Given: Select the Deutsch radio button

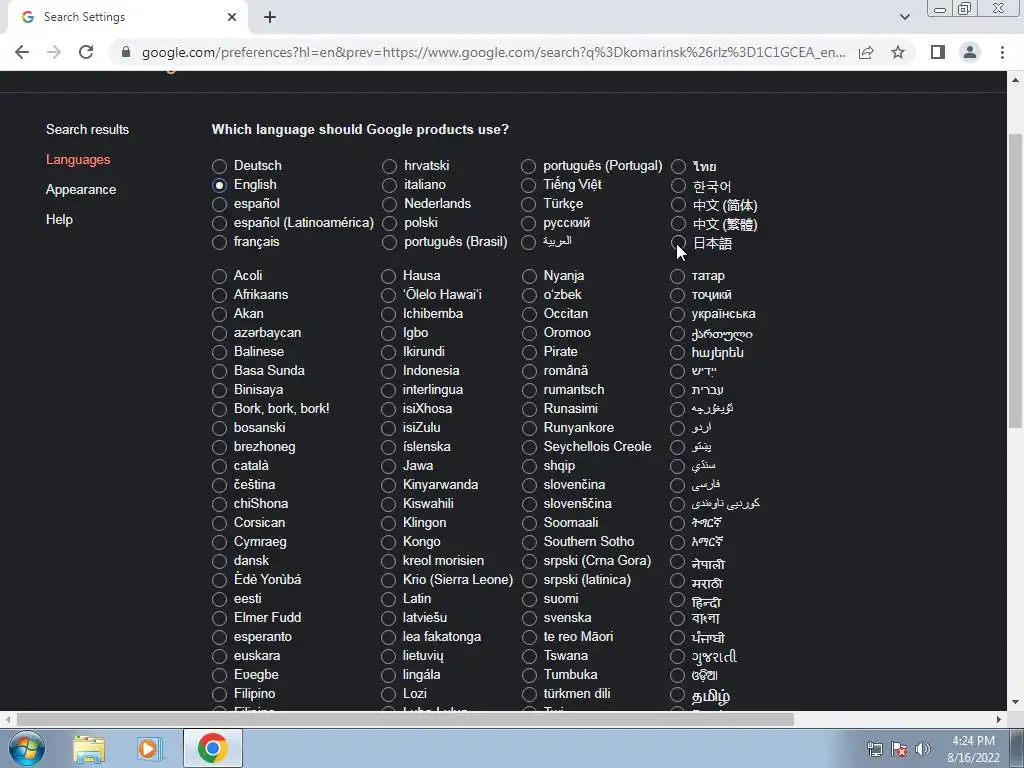Looking at the screenshot, I should [219, 167].
